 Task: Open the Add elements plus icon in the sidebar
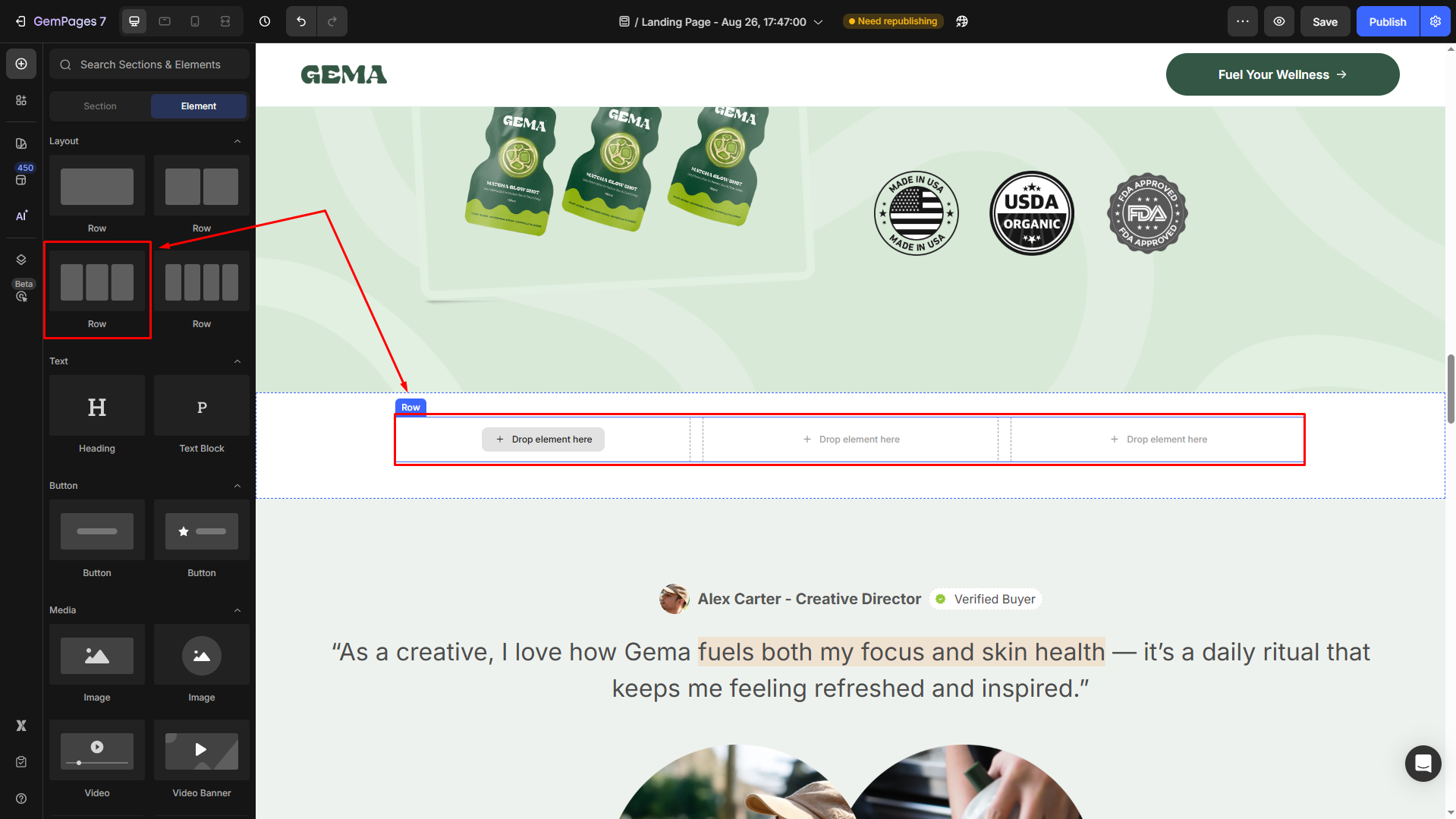click(x=21, y=64)
